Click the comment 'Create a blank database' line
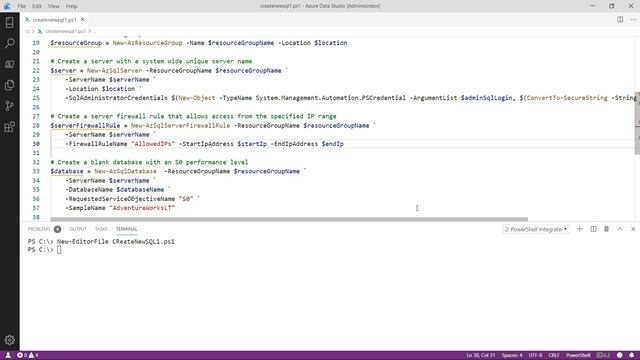 [x=149, y=162]
